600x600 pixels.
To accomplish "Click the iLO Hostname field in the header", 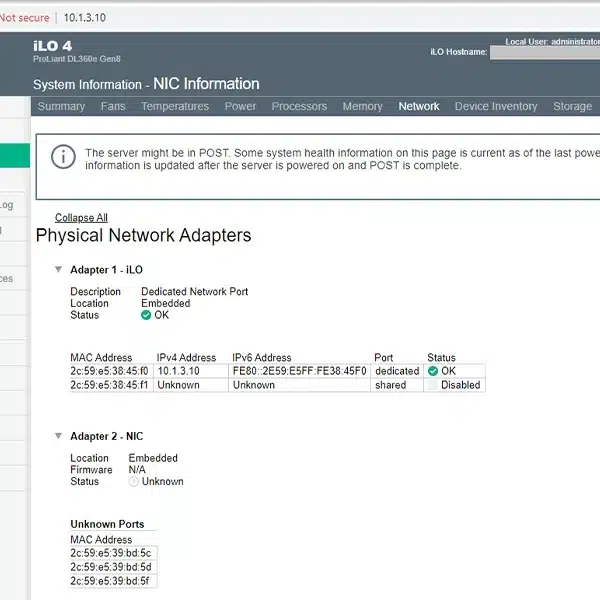I will click(545, 52).
